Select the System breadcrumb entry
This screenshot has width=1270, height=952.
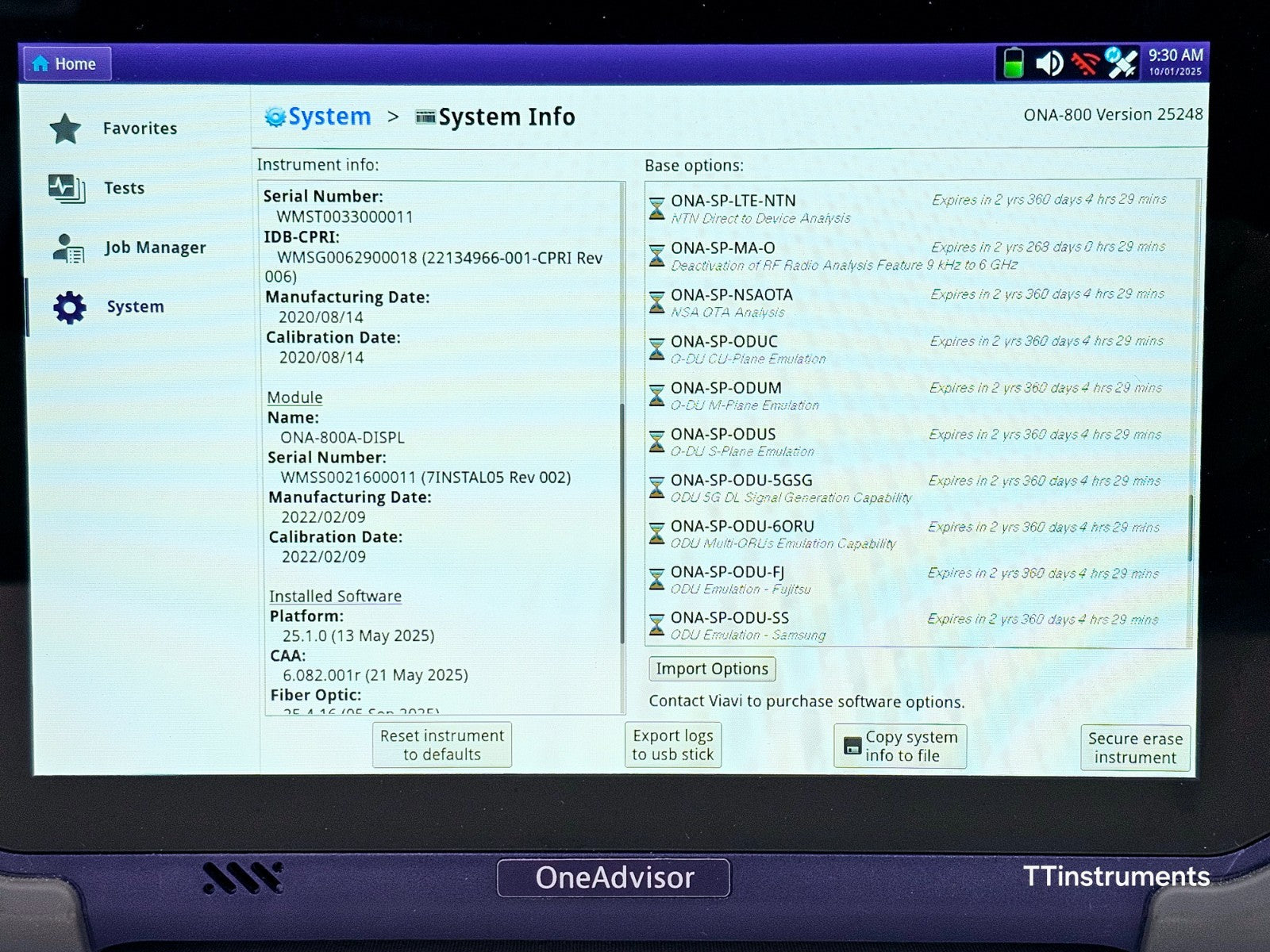(x=329, y=116)
